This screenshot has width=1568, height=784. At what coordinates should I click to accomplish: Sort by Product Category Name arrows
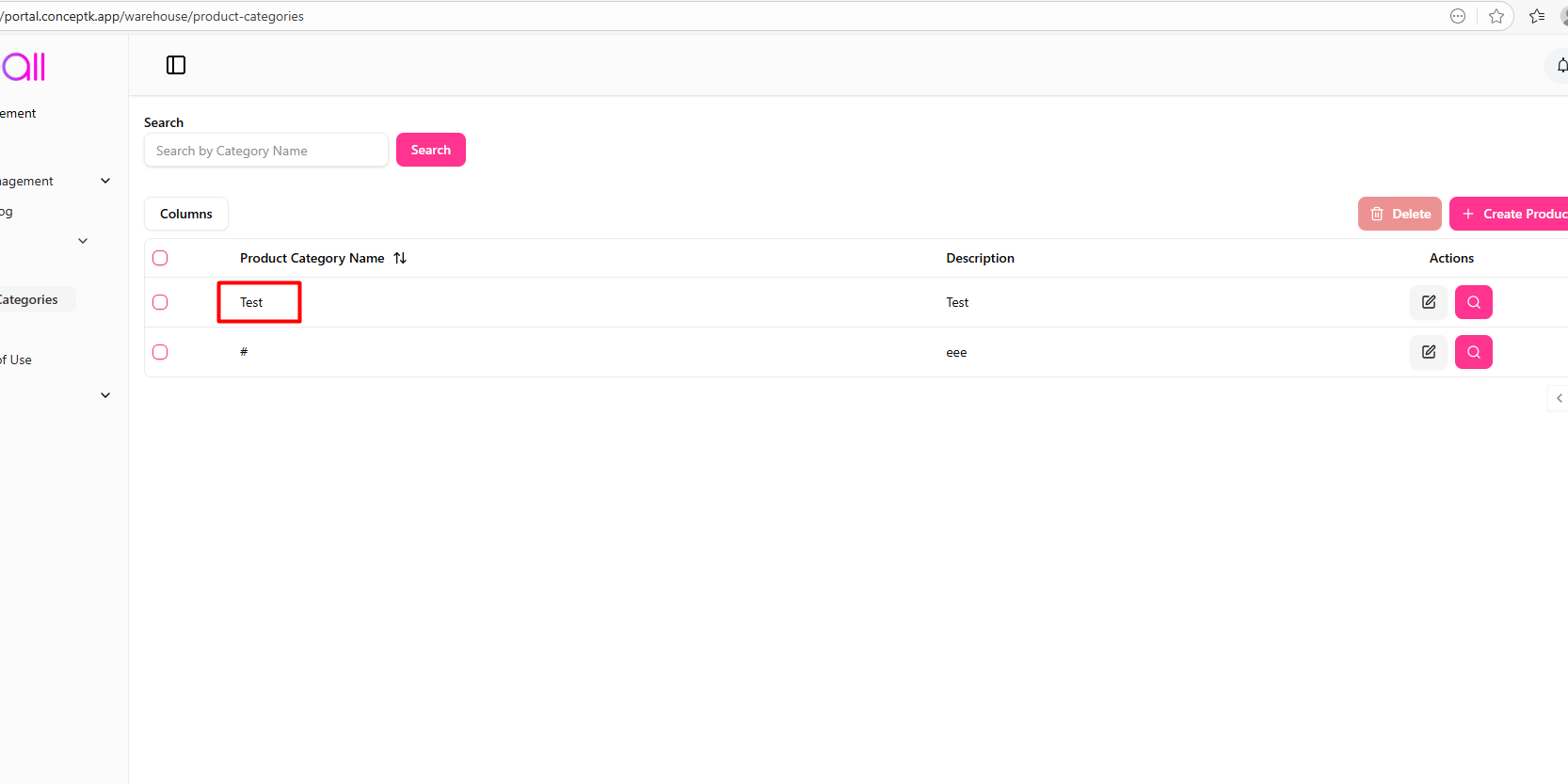[400, 258]
